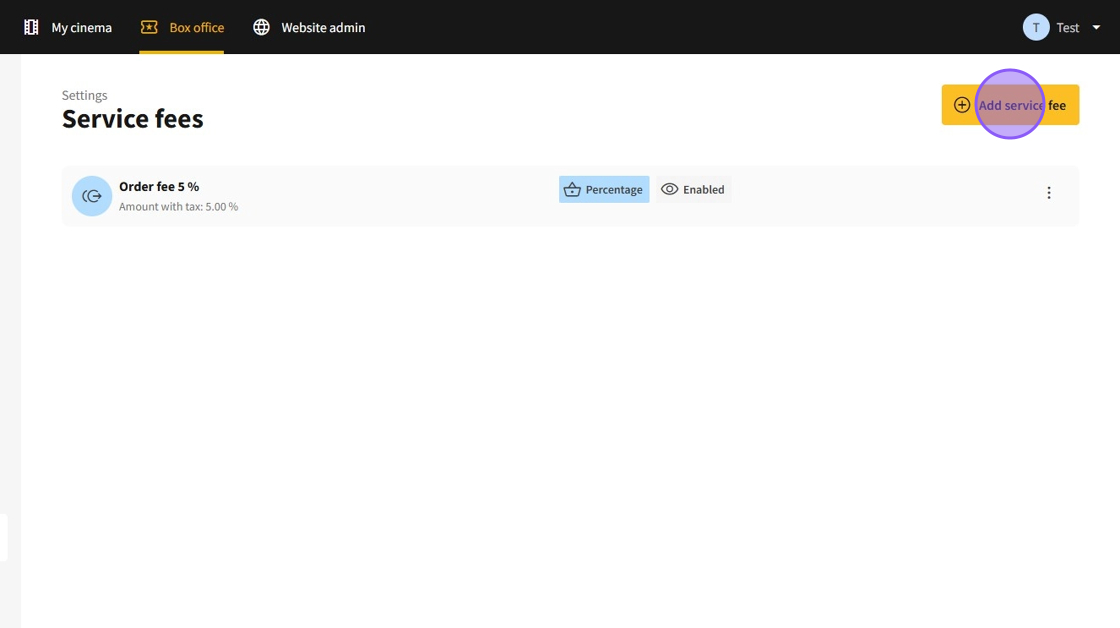The image size is (1120, 628).
Task: Click the Order fee round arrow icon
Action: tap(92, 196)
